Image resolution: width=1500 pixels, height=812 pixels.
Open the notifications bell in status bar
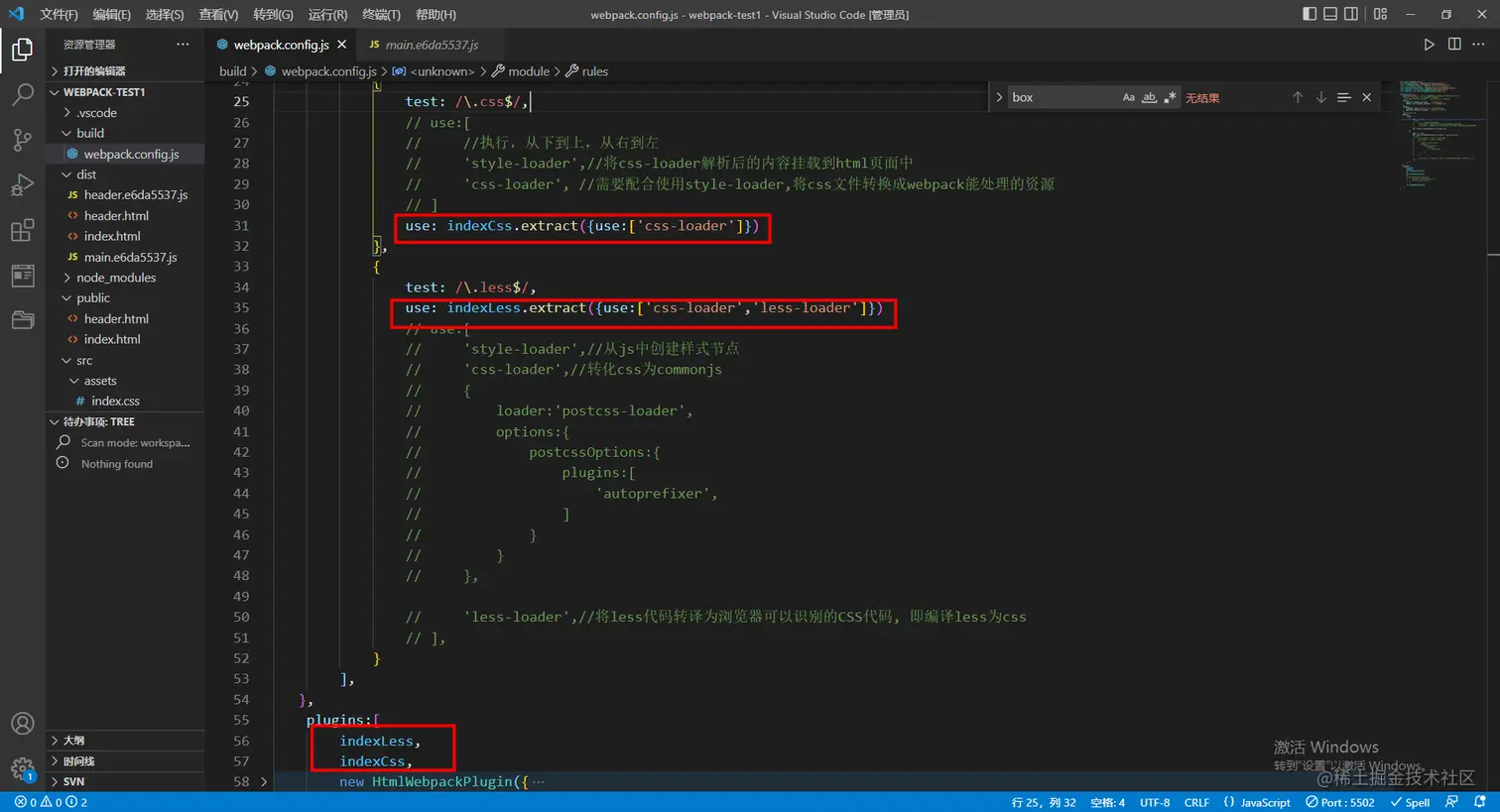coord(1480,802)
